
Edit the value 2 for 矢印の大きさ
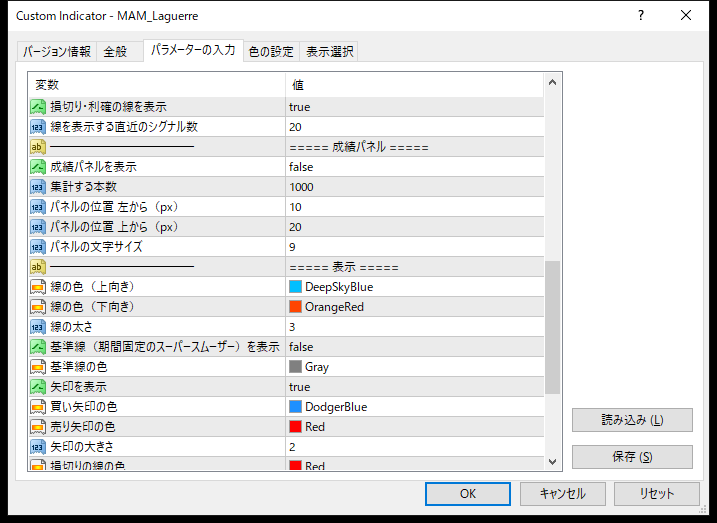coord(414,447)
